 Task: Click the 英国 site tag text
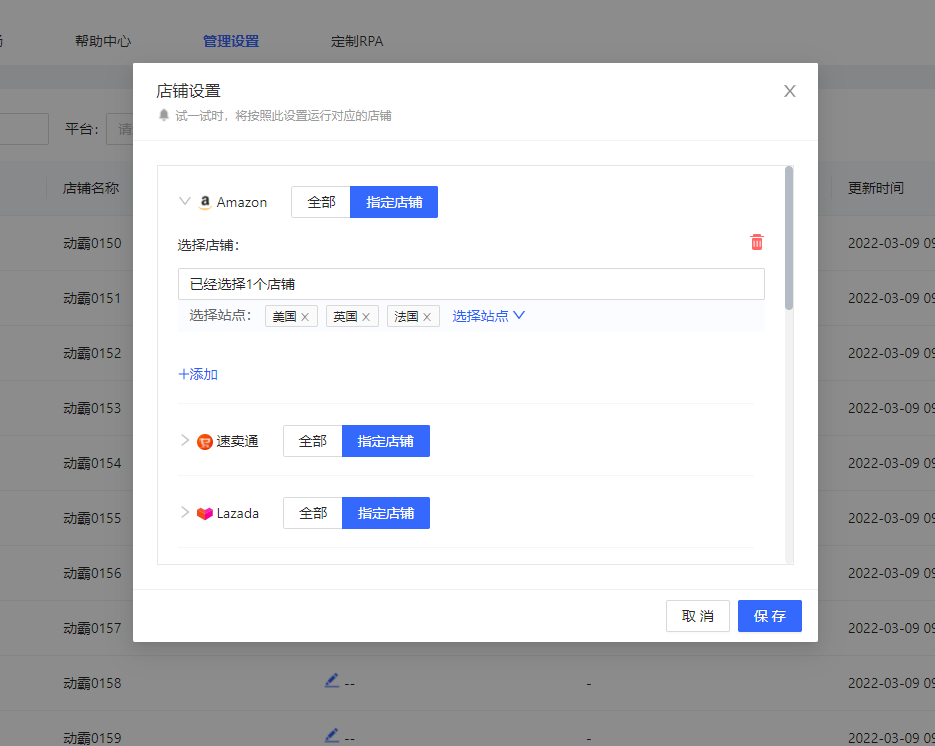coord(345,317)
